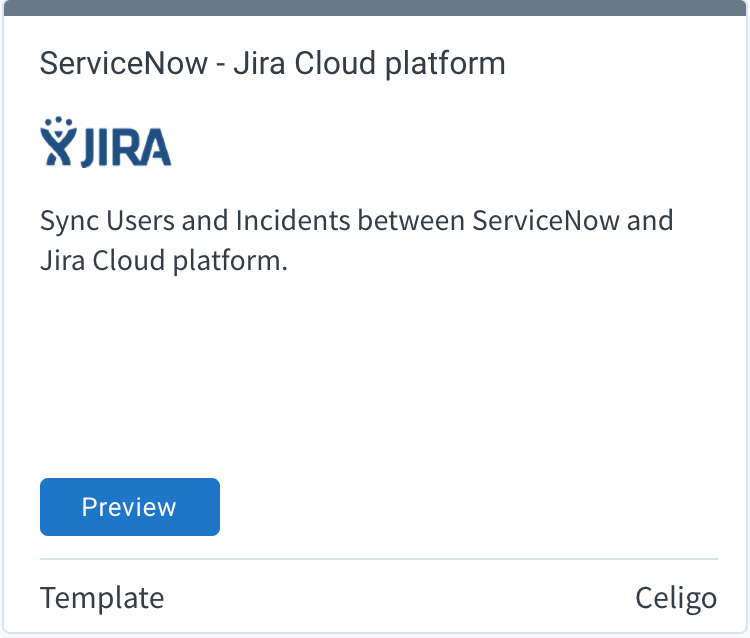Screen dimensions: 750x638
Task: Click footer space between Template and Celigo
Action: tap(399, 598)
